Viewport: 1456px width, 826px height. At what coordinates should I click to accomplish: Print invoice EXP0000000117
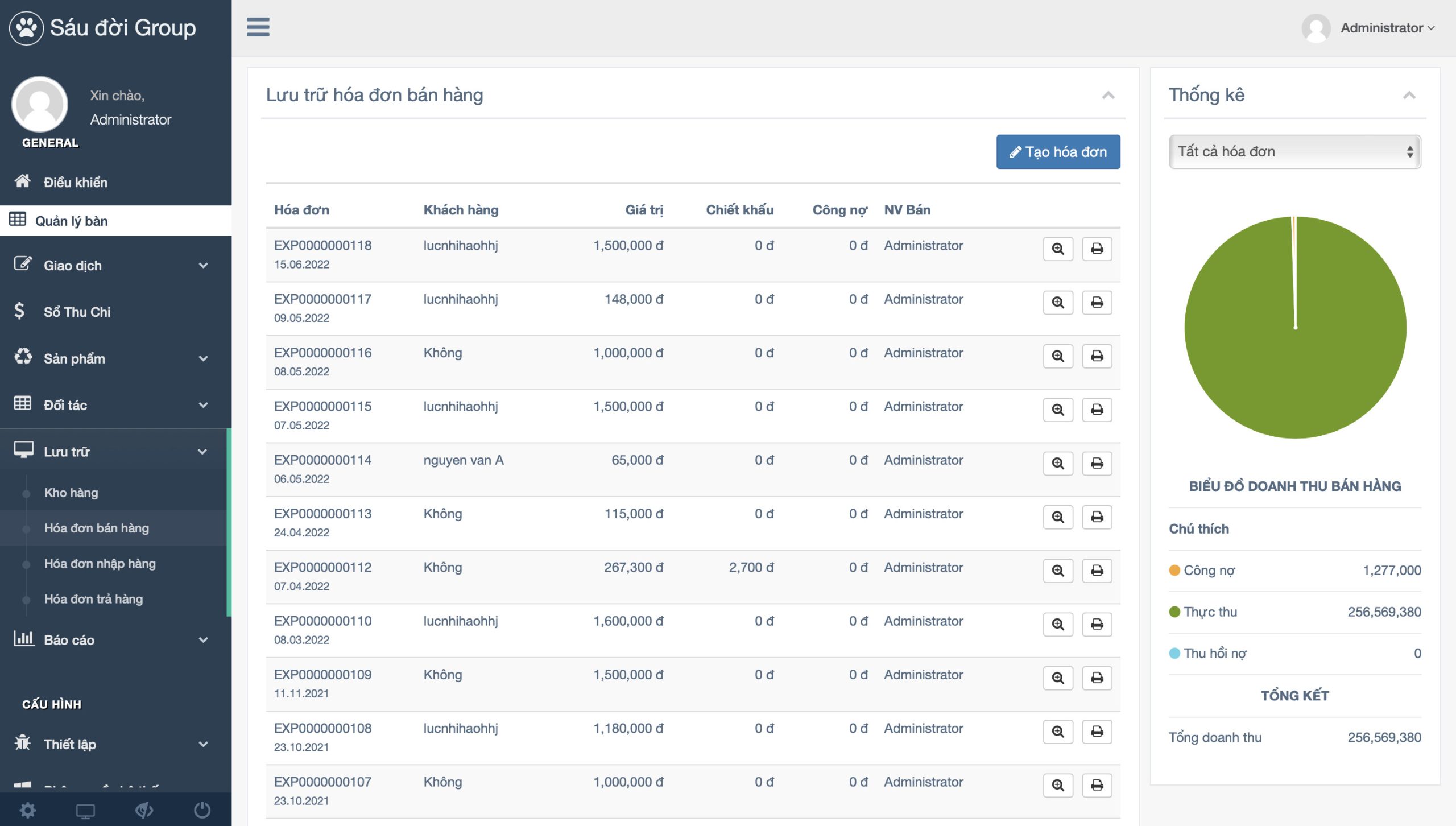pyautogui.click(x=1097, y=302)
